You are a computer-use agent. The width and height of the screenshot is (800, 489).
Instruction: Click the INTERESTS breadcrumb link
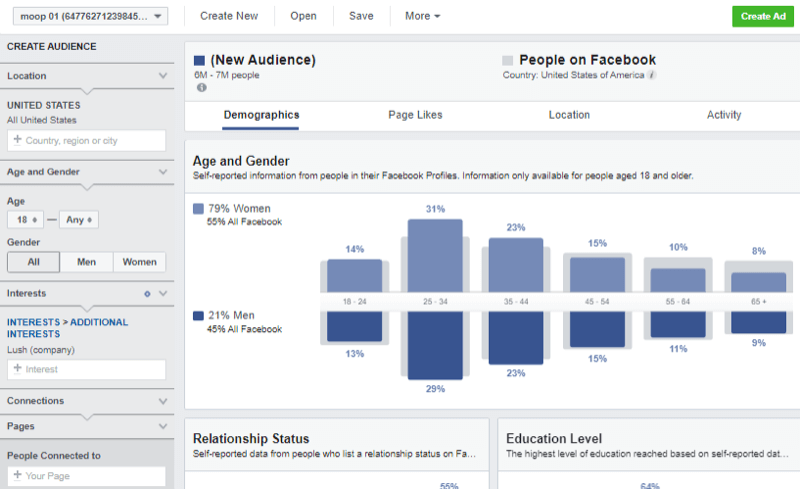coord(34,323)
